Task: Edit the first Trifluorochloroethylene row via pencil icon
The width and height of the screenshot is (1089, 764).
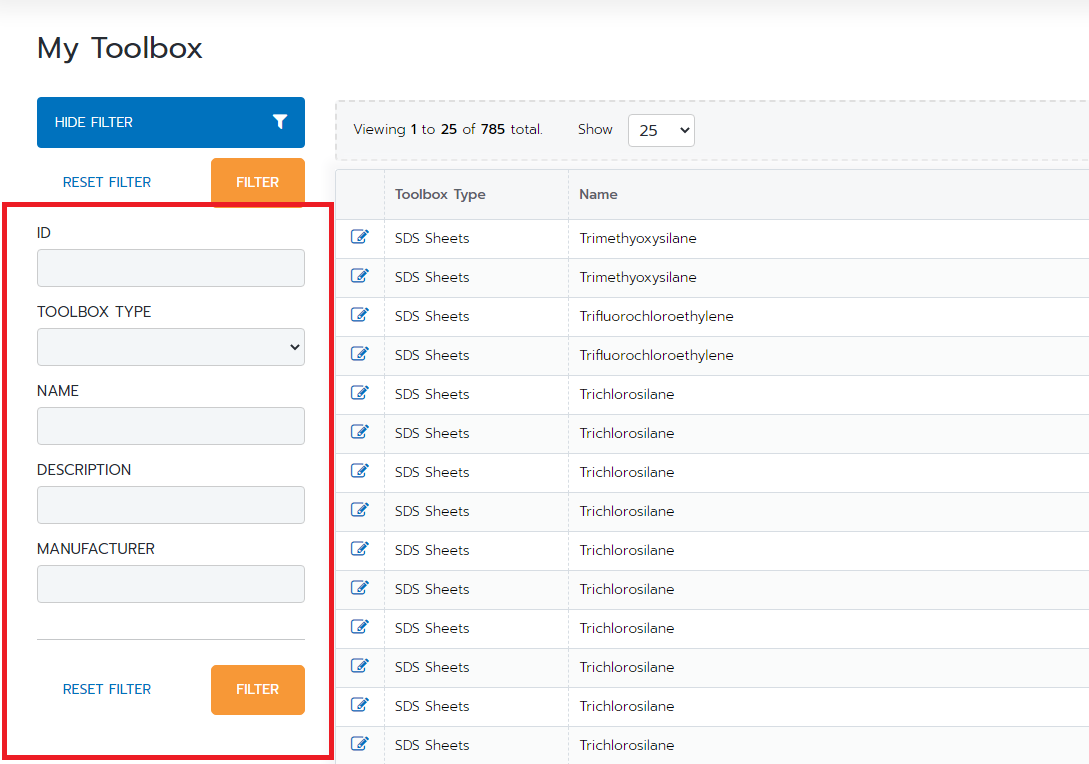Action: coord(360,315)
